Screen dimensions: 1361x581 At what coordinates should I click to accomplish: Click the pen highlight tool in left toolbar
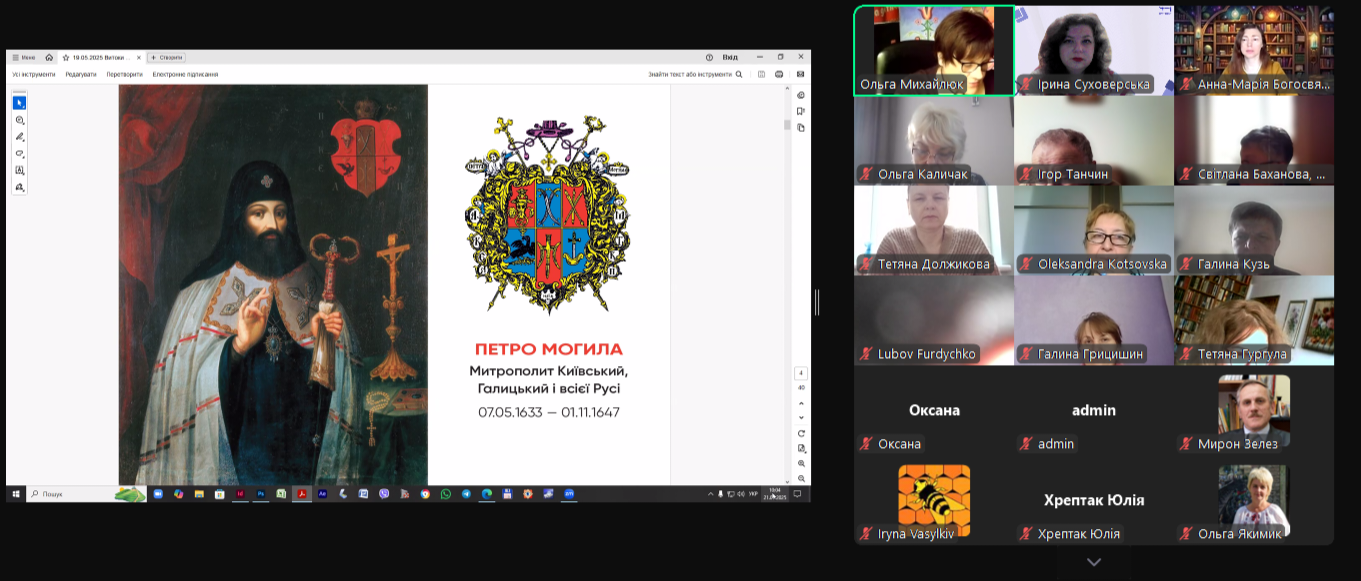pyautogui.click(x=19, y=137)
